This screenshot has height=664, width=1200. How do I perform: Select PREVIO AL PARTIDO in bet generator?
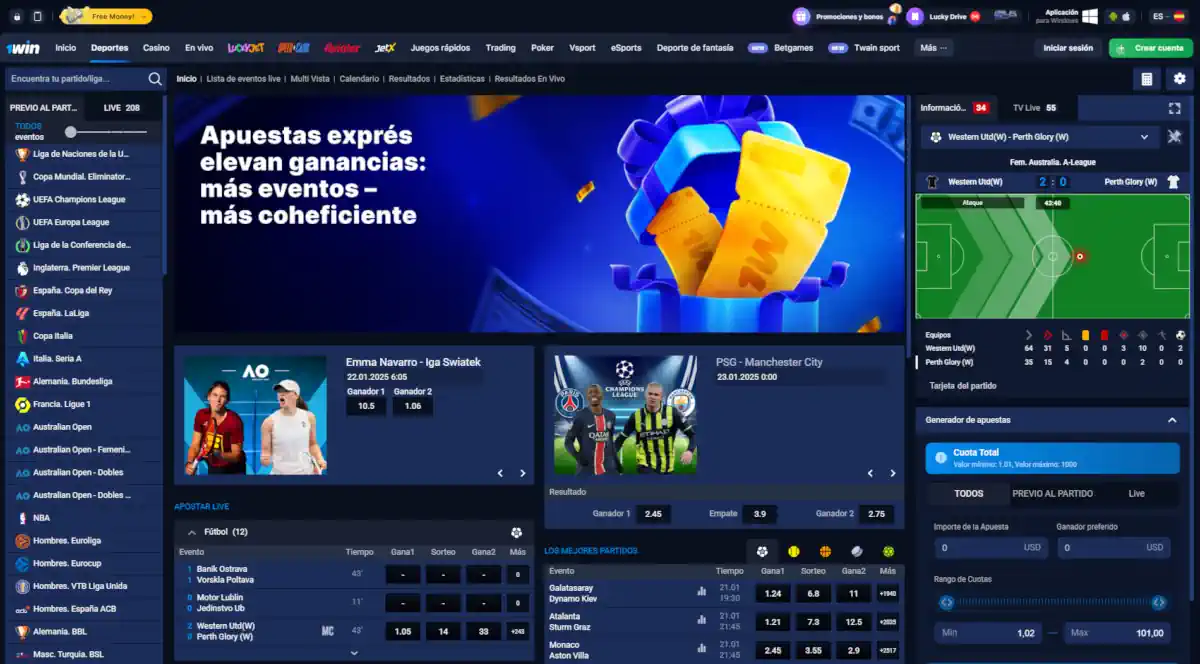(x=1052, y=493)
